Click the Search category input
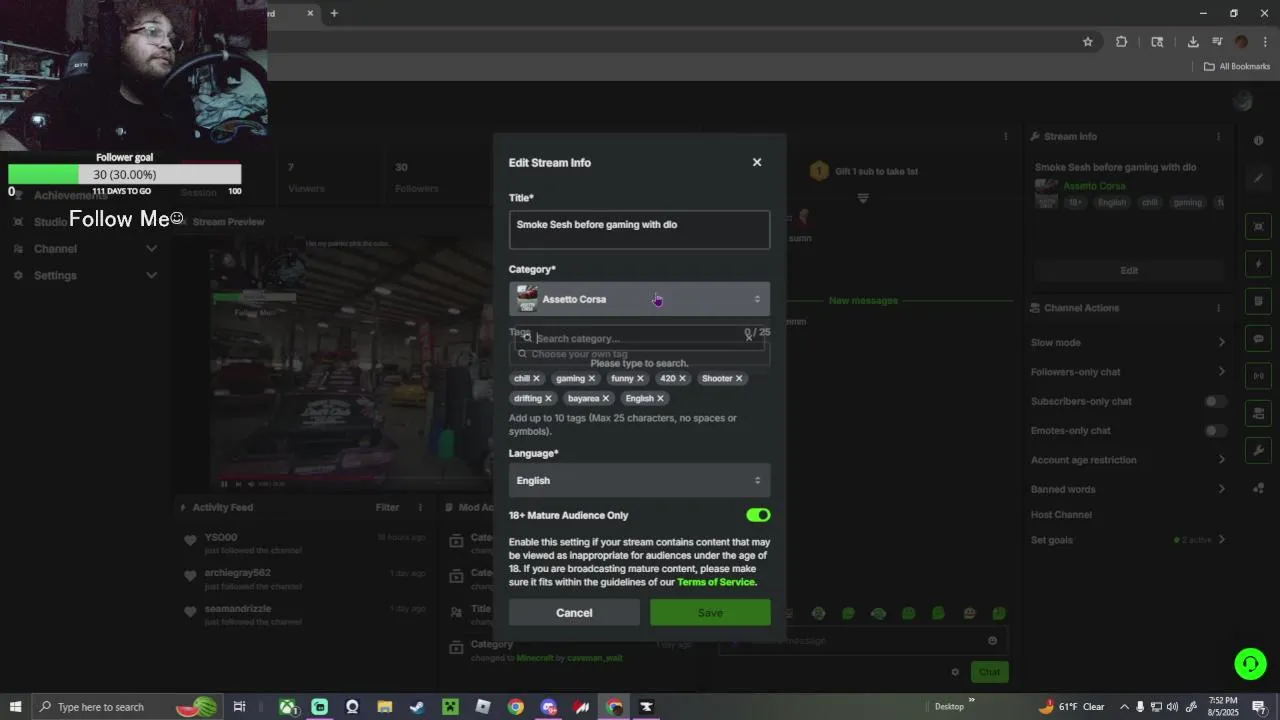1280x720 pixels. point(638,338)
